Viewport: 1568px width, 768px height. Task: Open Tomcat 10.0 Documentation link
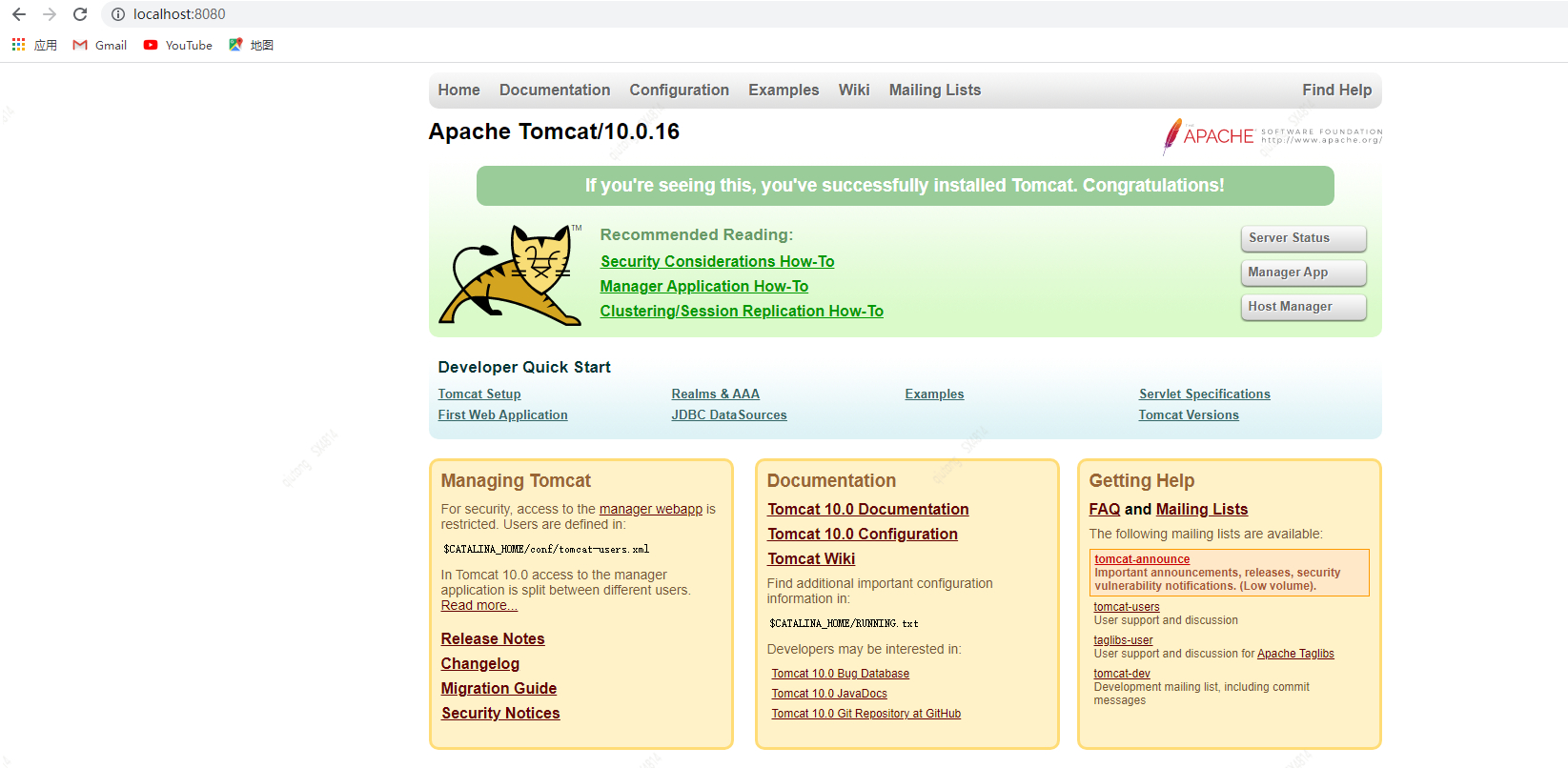click(868, 509)
